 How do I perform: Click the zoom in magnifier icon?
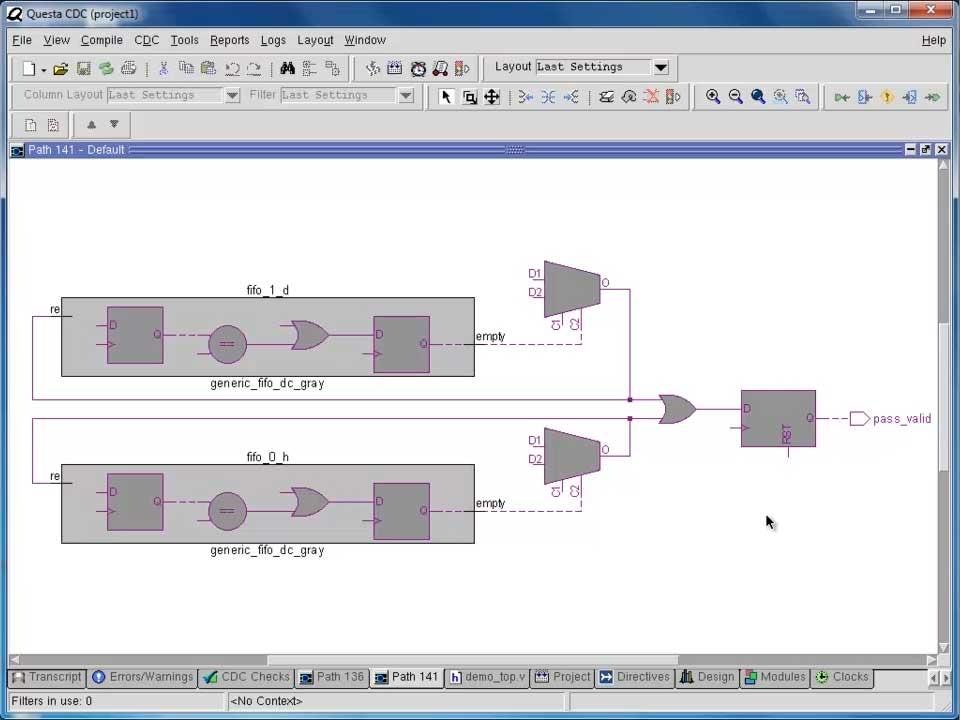tap(713, 97)
